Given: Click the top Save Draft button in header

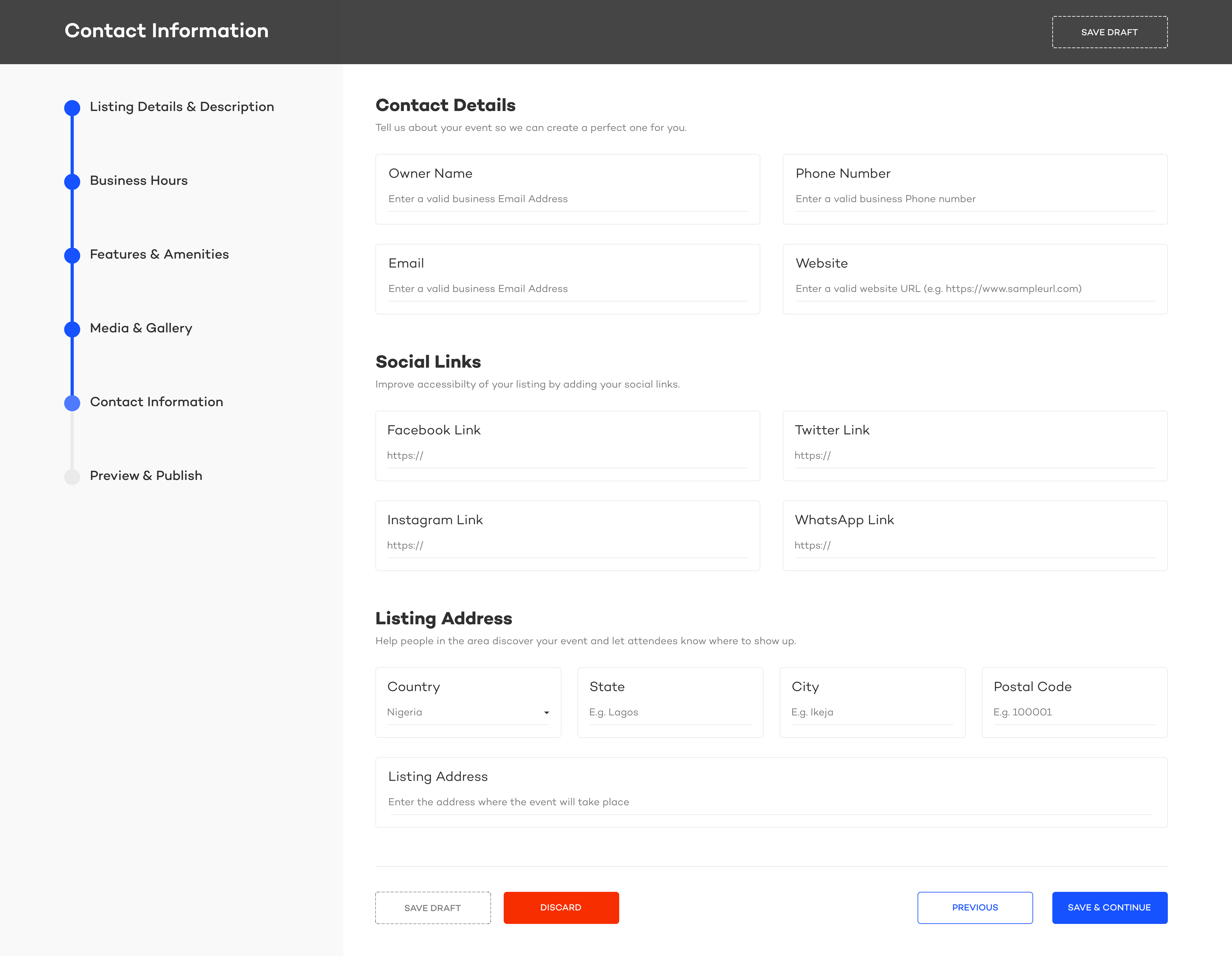Looking at the screenshot, I should pos(1109,32).
